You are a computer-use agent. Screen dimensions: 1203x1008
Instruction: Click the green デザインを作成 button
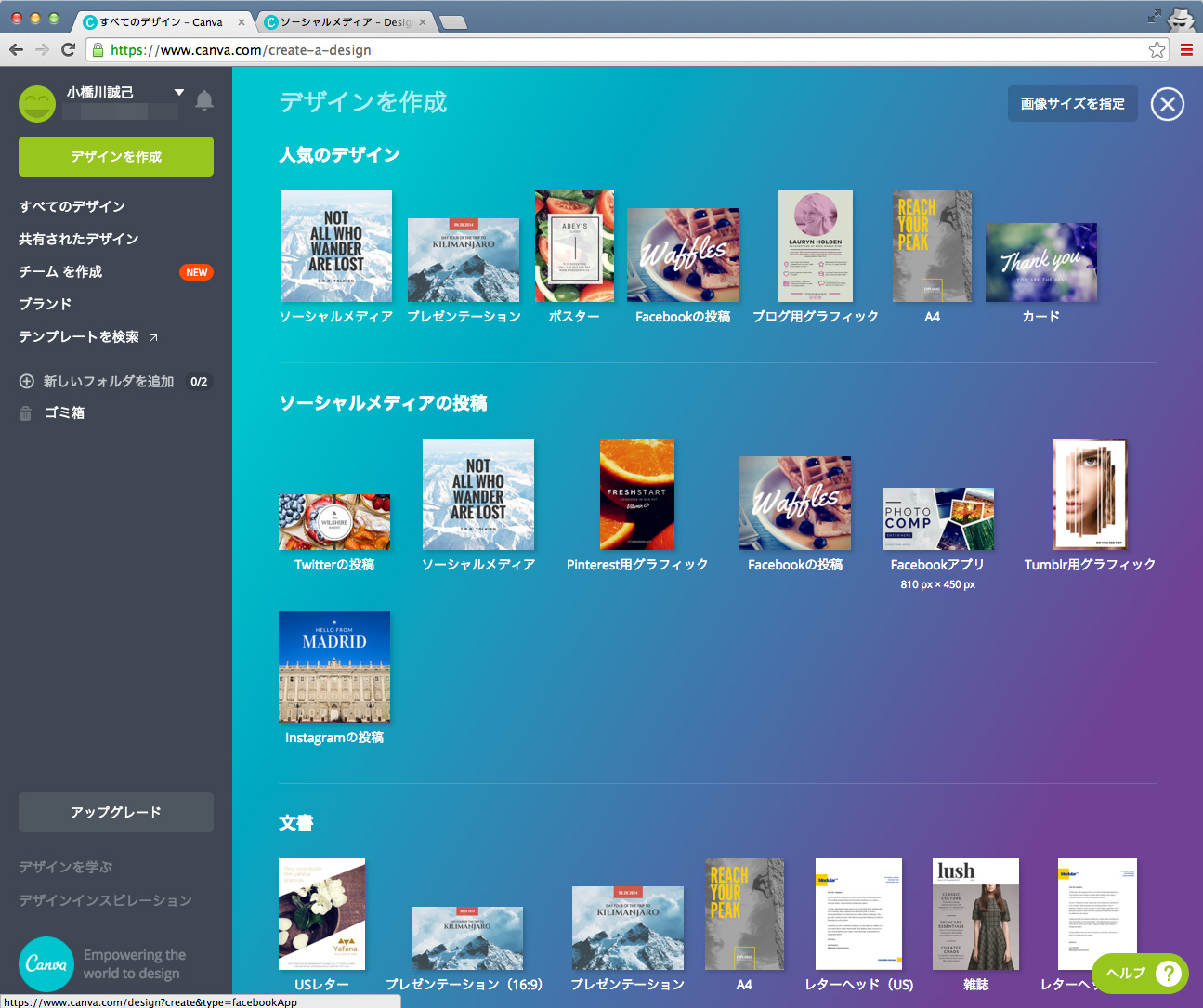coord(116,157)
